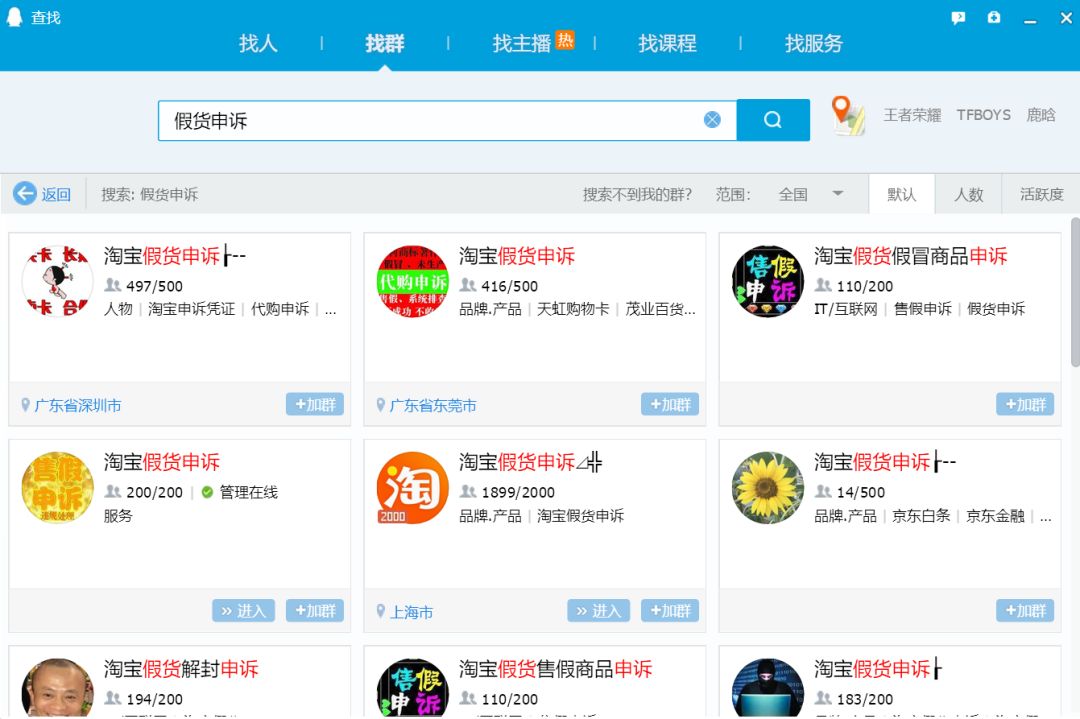The height and width of the screenshot is (719, 1080).
Task: Expand the 范围 全国 dropdown
Action: point(810,194)
